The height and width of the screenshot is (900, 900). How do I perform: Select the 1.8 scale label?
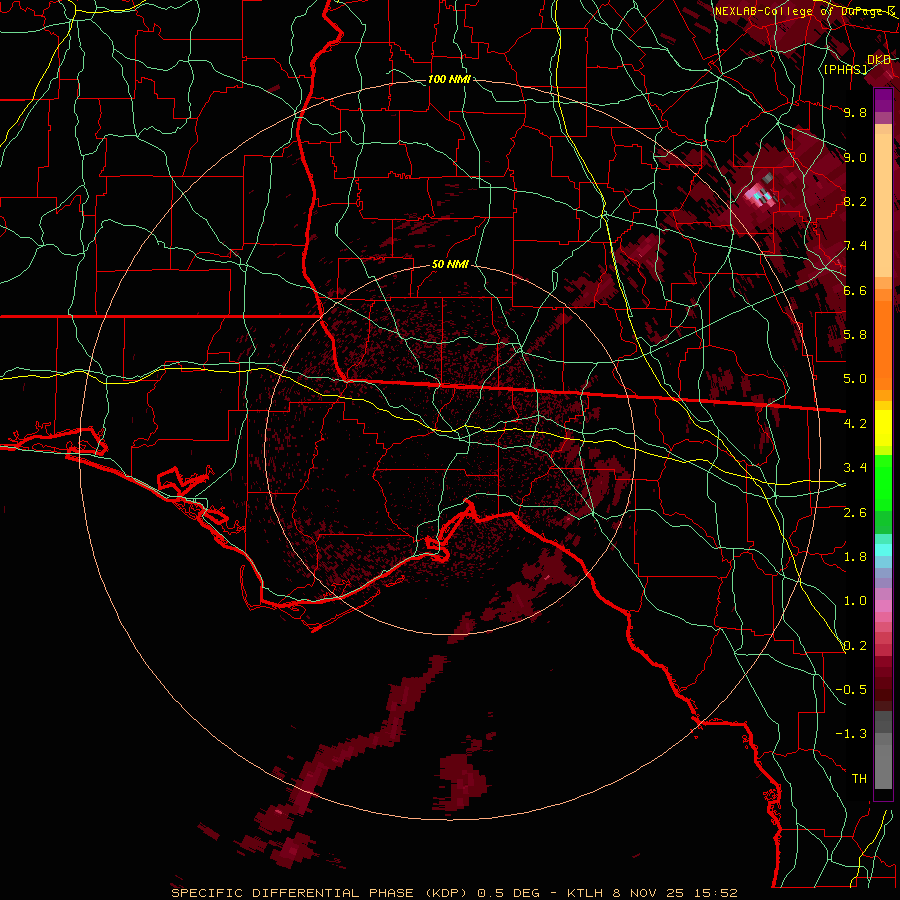point(855,557)
